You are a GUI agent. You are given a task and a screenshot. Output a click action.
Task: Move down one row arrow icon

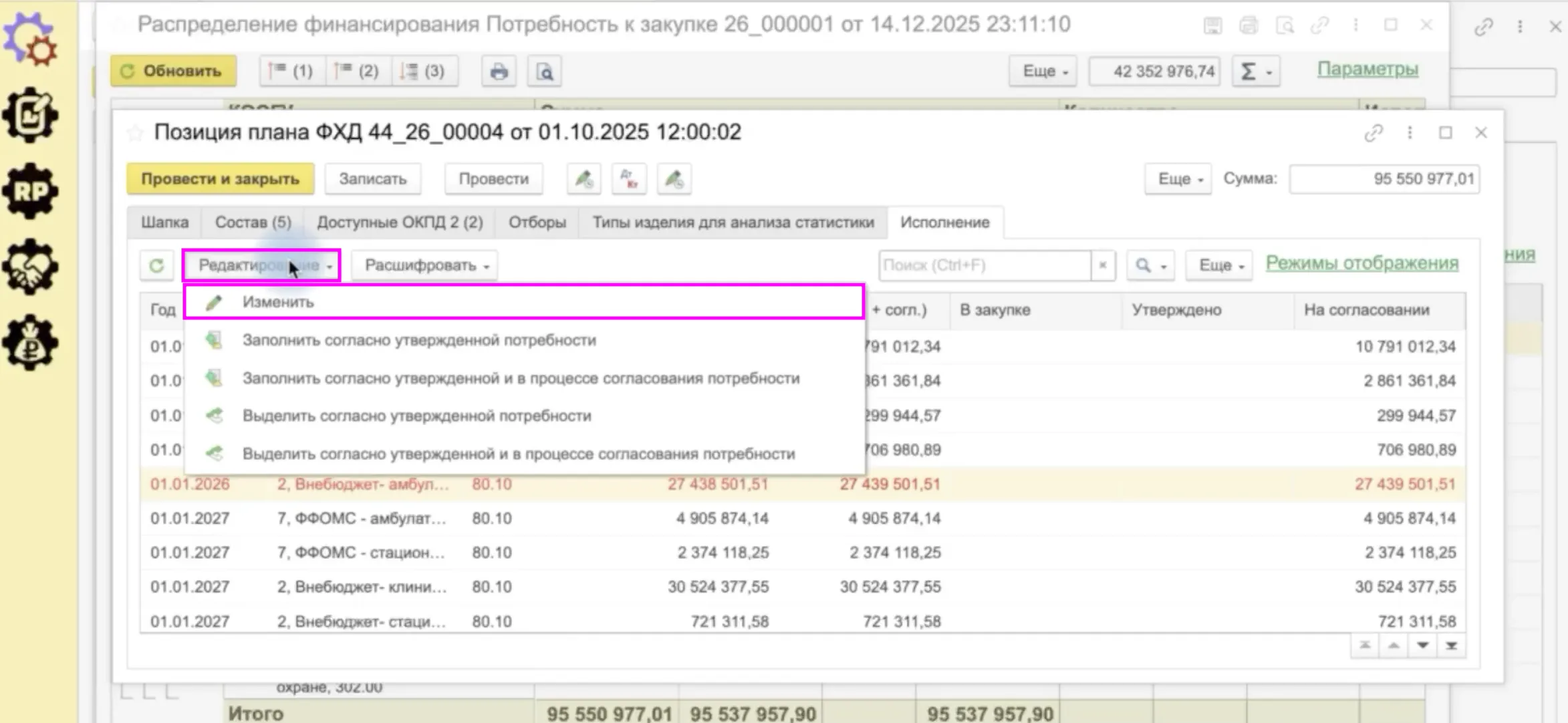[1422, 645]
